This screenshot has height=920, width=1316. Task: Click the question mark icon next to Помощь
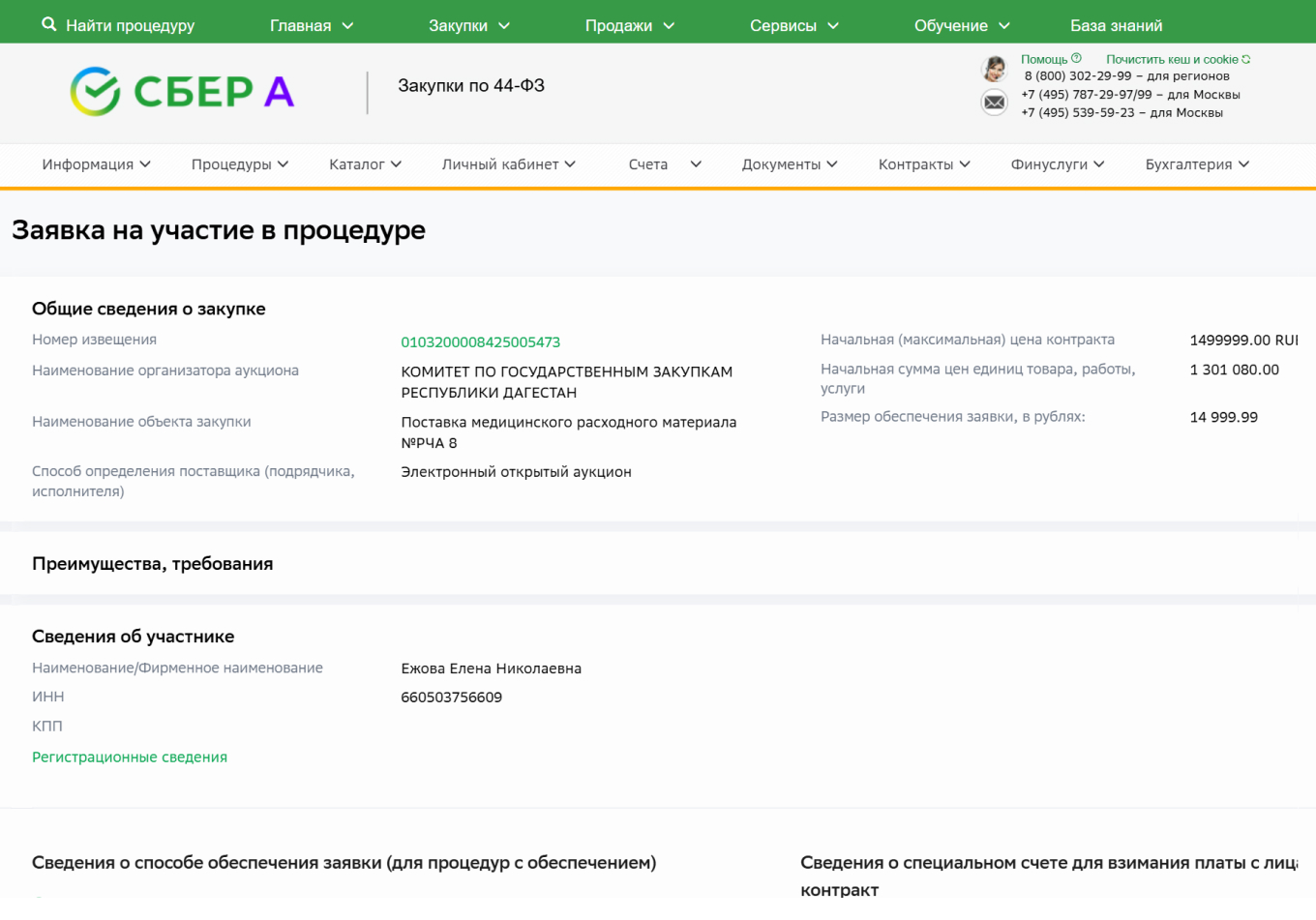tap(1077, 56)
